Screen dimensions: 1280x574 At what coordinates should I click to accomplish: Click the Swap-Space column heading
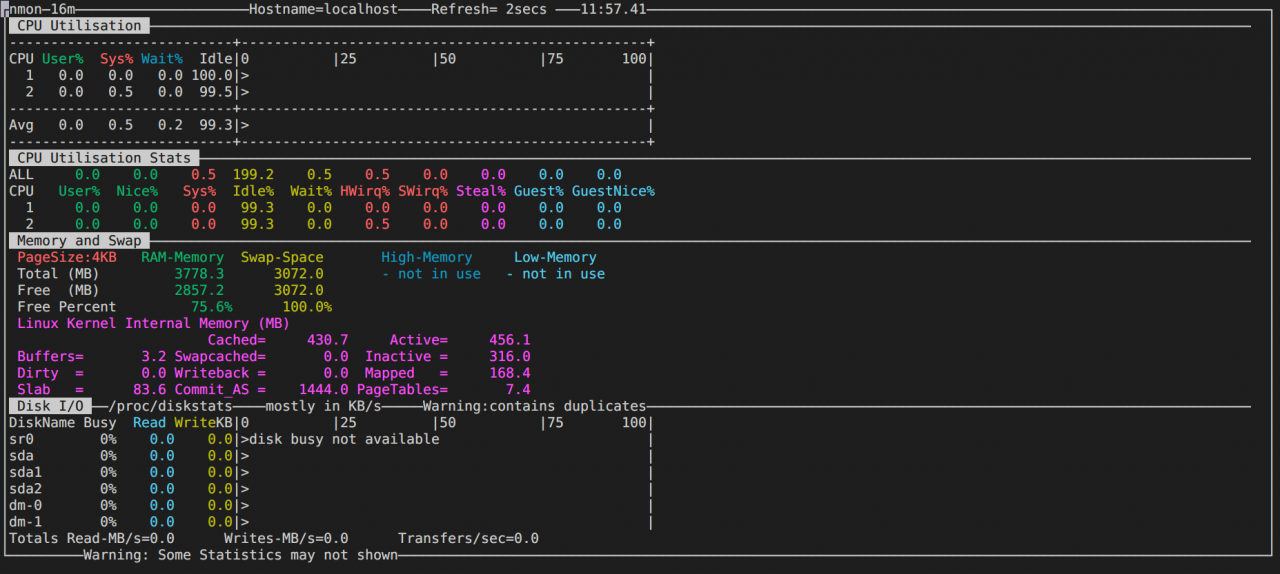point(282,257)
